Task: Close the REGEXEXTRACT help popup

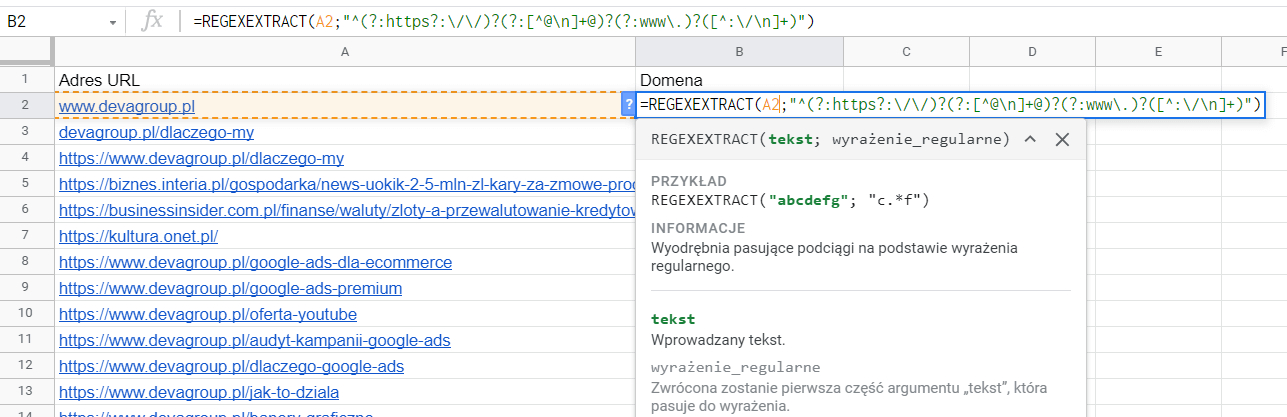Action: [1062, 140]
